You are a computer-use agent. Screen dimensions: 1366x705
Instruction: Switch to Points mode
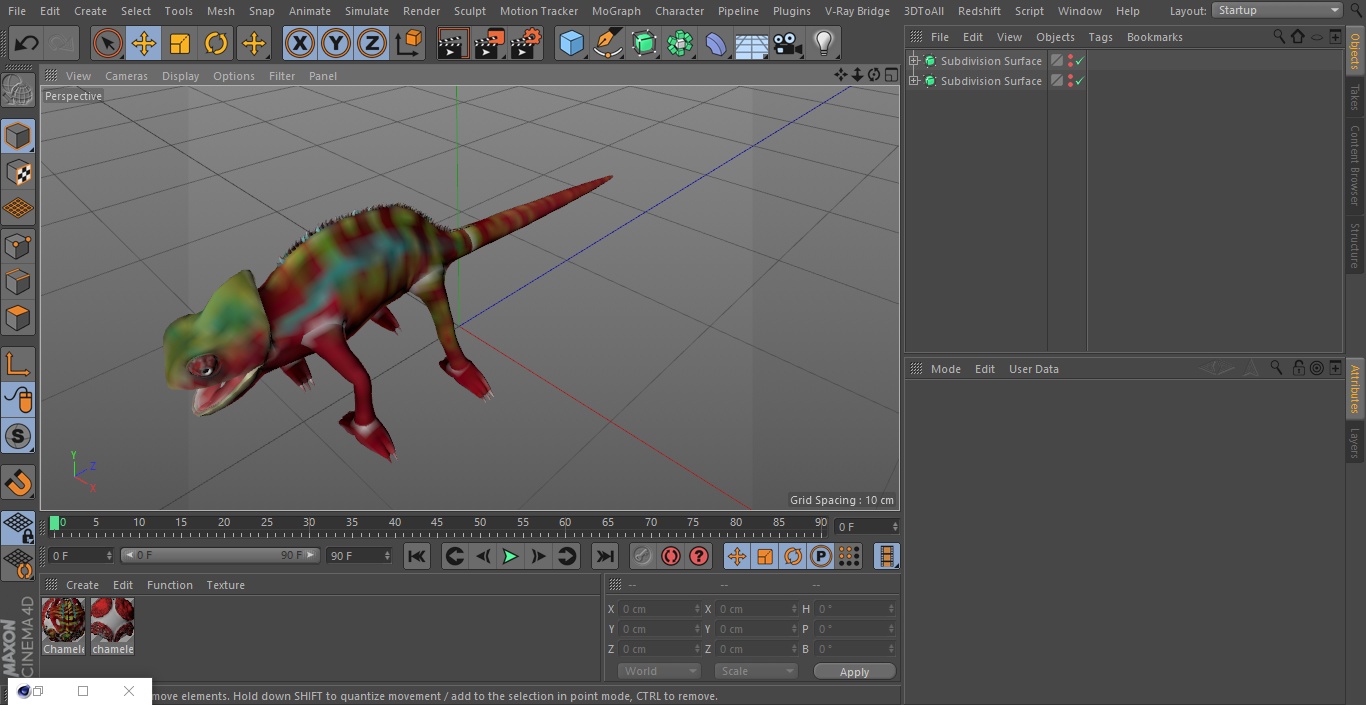tap(18, 246)
